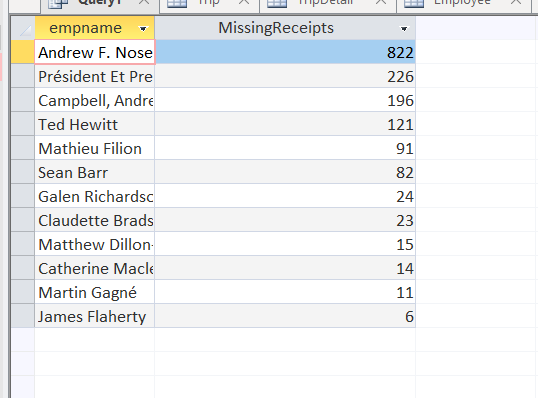Close the Trip table tab
This screenshot has height=398, width=538.
(x=244, y=3)
